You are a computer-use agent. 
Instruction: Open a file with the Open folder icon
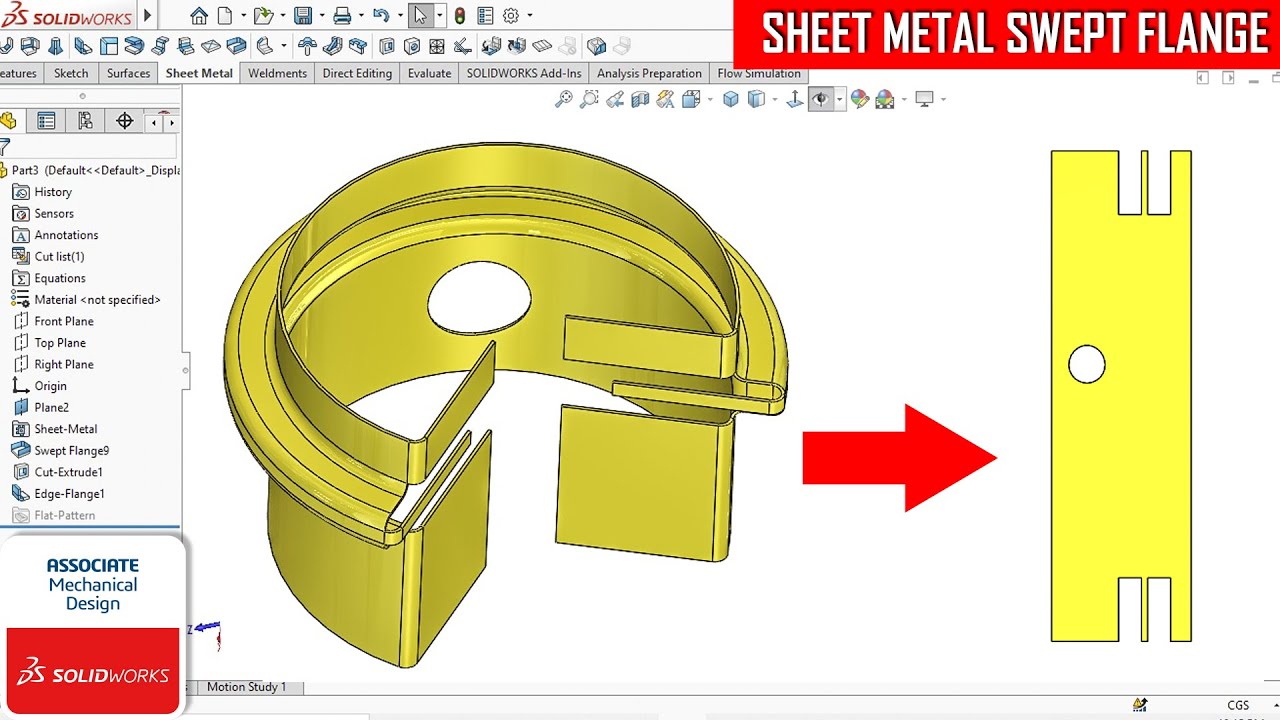pyautogui.click(x=262, y=16)
